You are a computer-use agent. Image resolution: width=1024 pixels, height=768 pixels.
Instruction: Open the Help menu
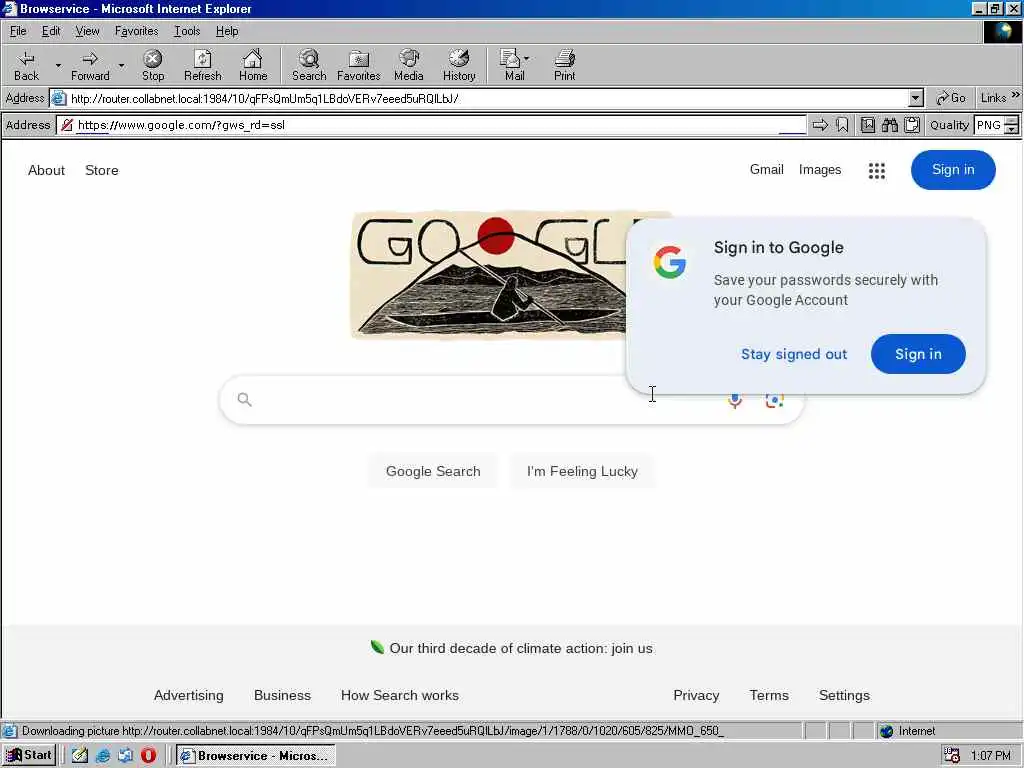coord(227,31)
